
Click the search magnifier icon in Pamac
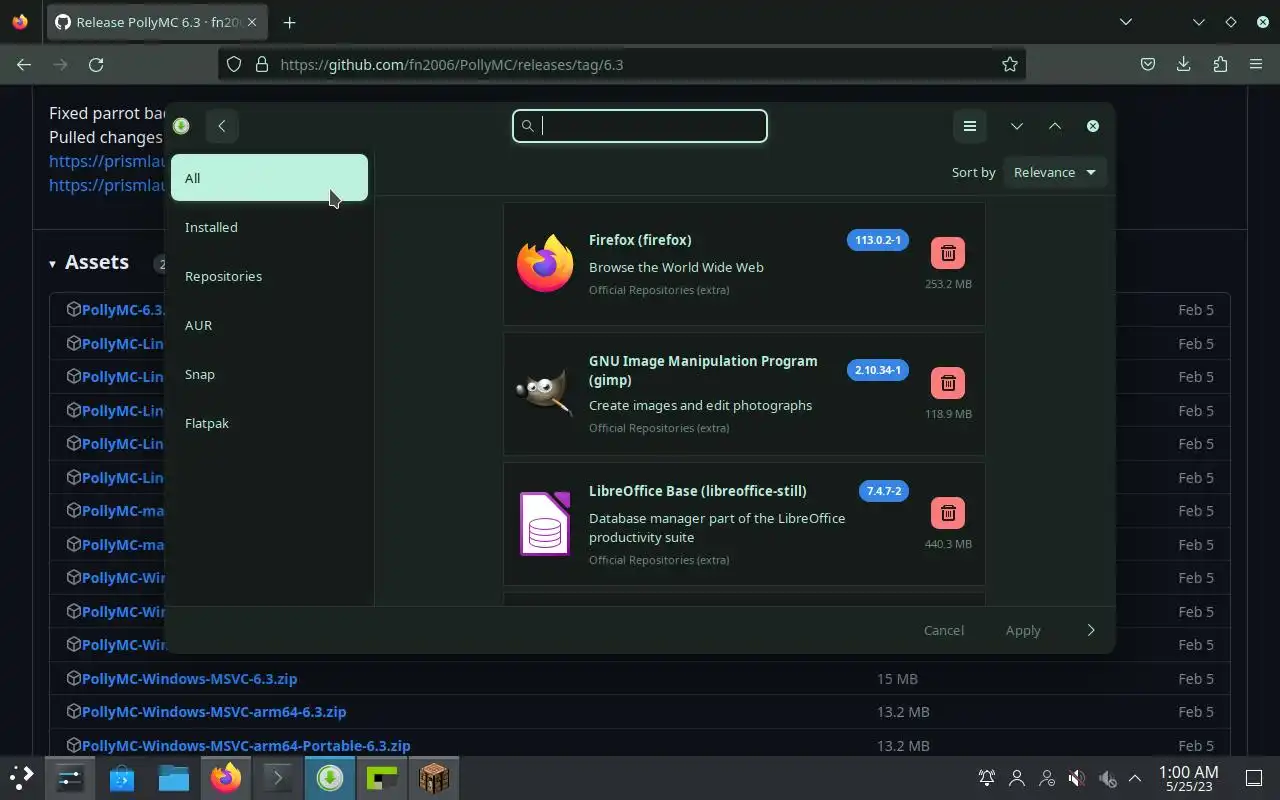tap(528, 126)
